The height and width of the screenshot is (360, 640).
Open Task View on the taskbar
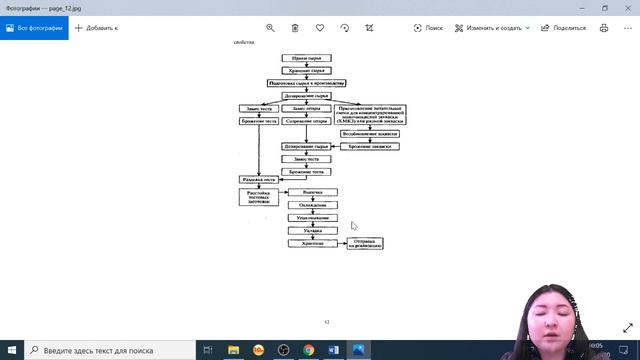click(x=208, y=350)
